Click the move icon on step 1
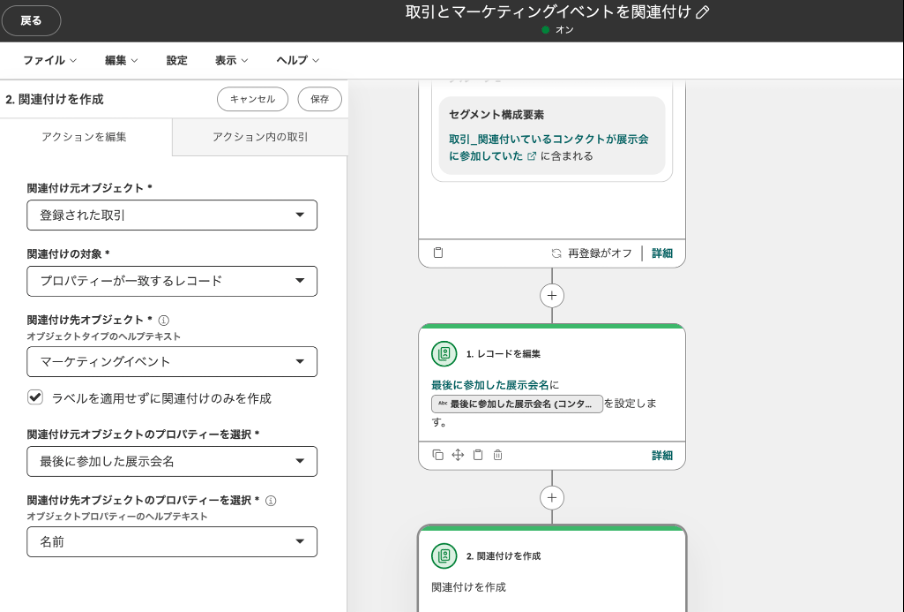The width and height of the screenshot is (904, 612). pos(458,455)
